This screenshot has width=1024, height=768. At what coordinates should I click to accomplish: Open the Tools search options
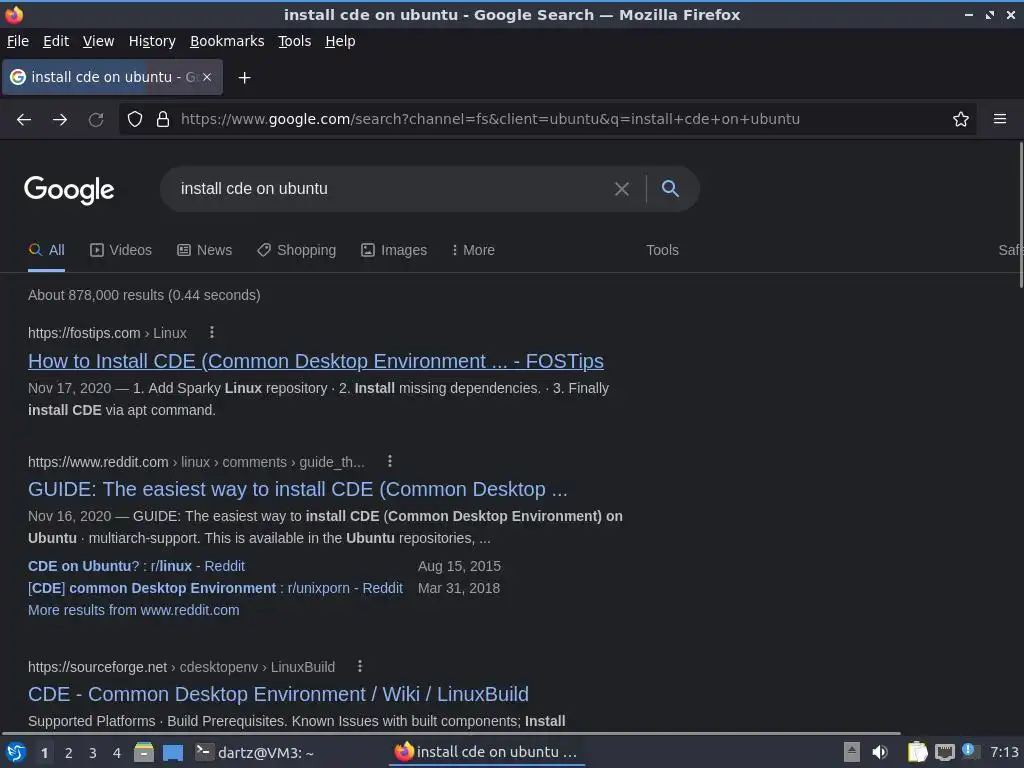point(662,250)
